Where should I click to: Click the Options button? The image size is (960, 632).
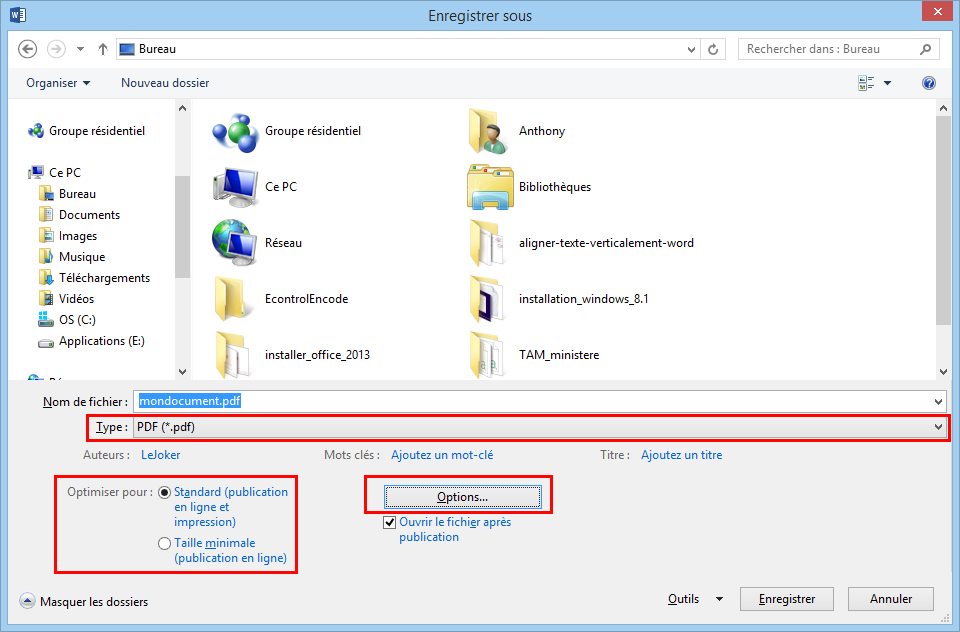click(461, 496)
